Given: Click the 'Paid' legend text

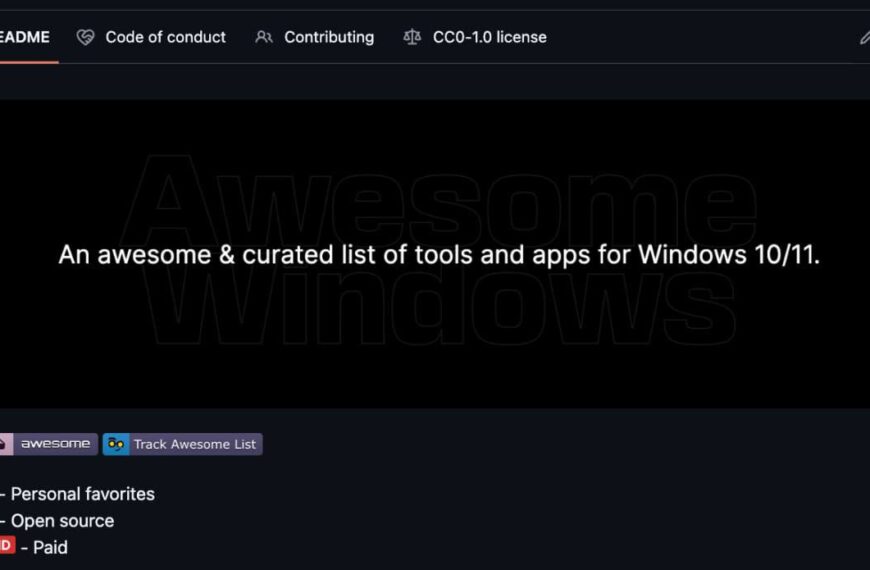Looking at the screenshot, I should pyautogui.click(x=50, y=547).
